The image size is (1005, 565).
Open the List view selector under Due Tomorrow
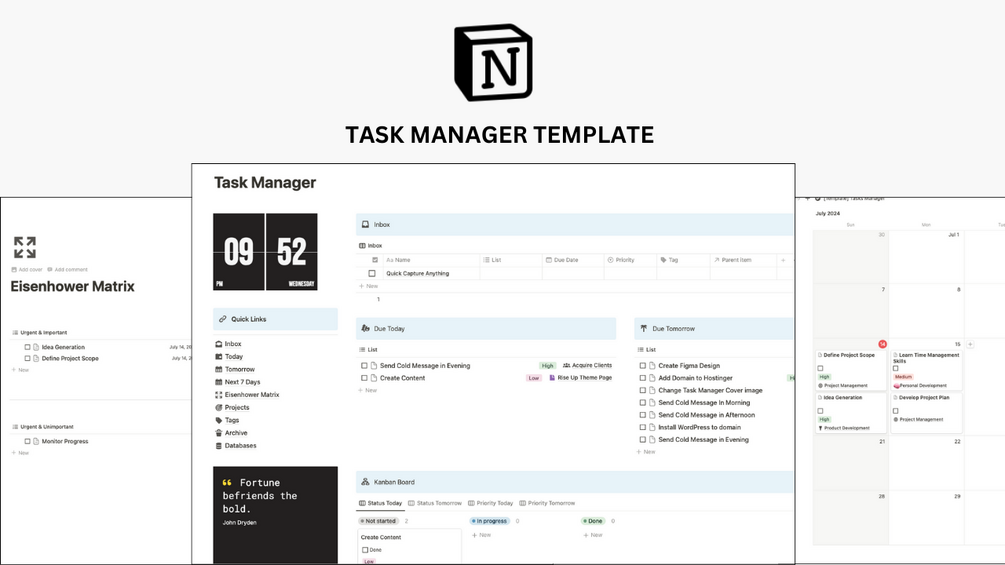(647, 350)
